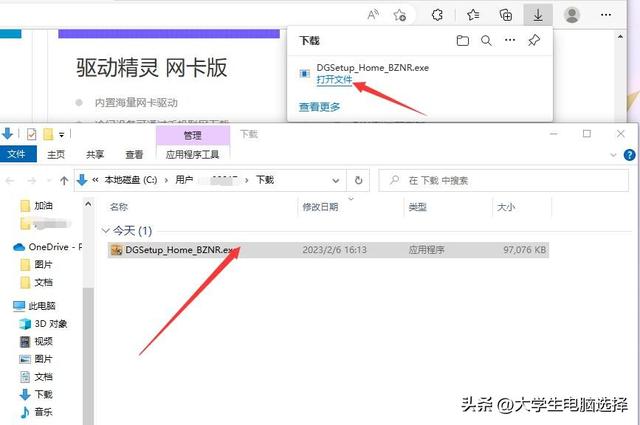The image size is (640, 425).
Task: Go up one folder level arrow
Action: point(64,180)
